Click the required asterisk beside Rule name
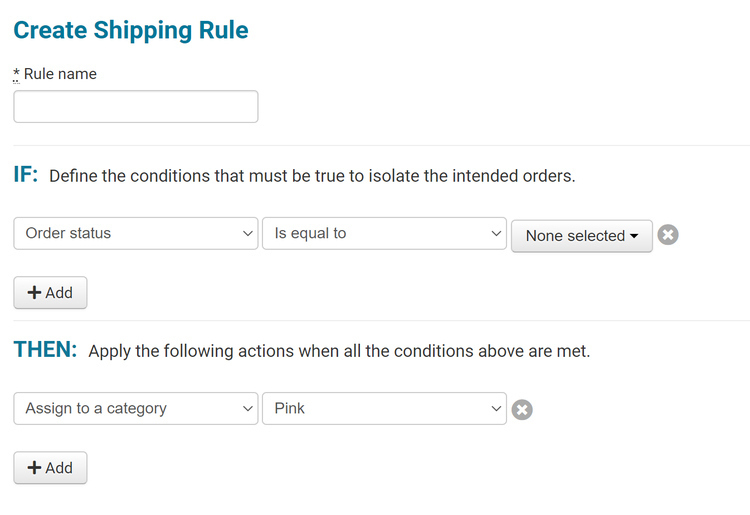Image resolution: width=750 pixels, height=515 pixels. [x=16, y=74]
